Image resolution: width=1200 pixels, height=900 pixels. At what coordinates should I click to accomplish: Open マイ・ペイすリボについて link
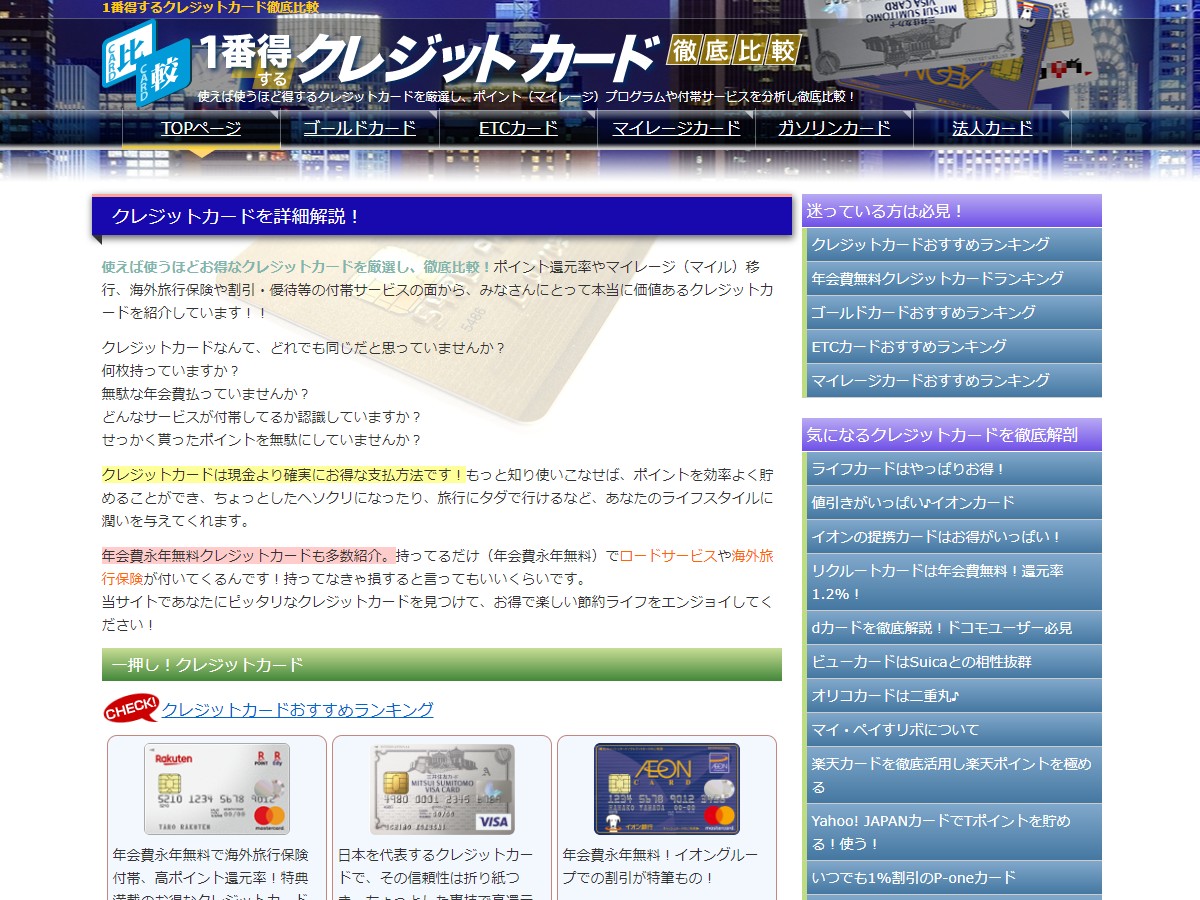coord(952,730)
